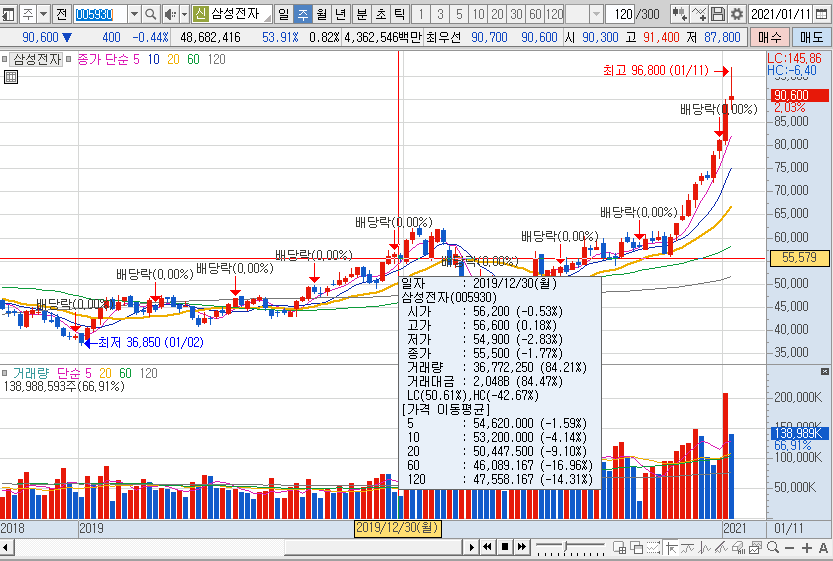Click the play button in the bottom replay controls
Screen dimensions: 833x561
tap(471, 547)
